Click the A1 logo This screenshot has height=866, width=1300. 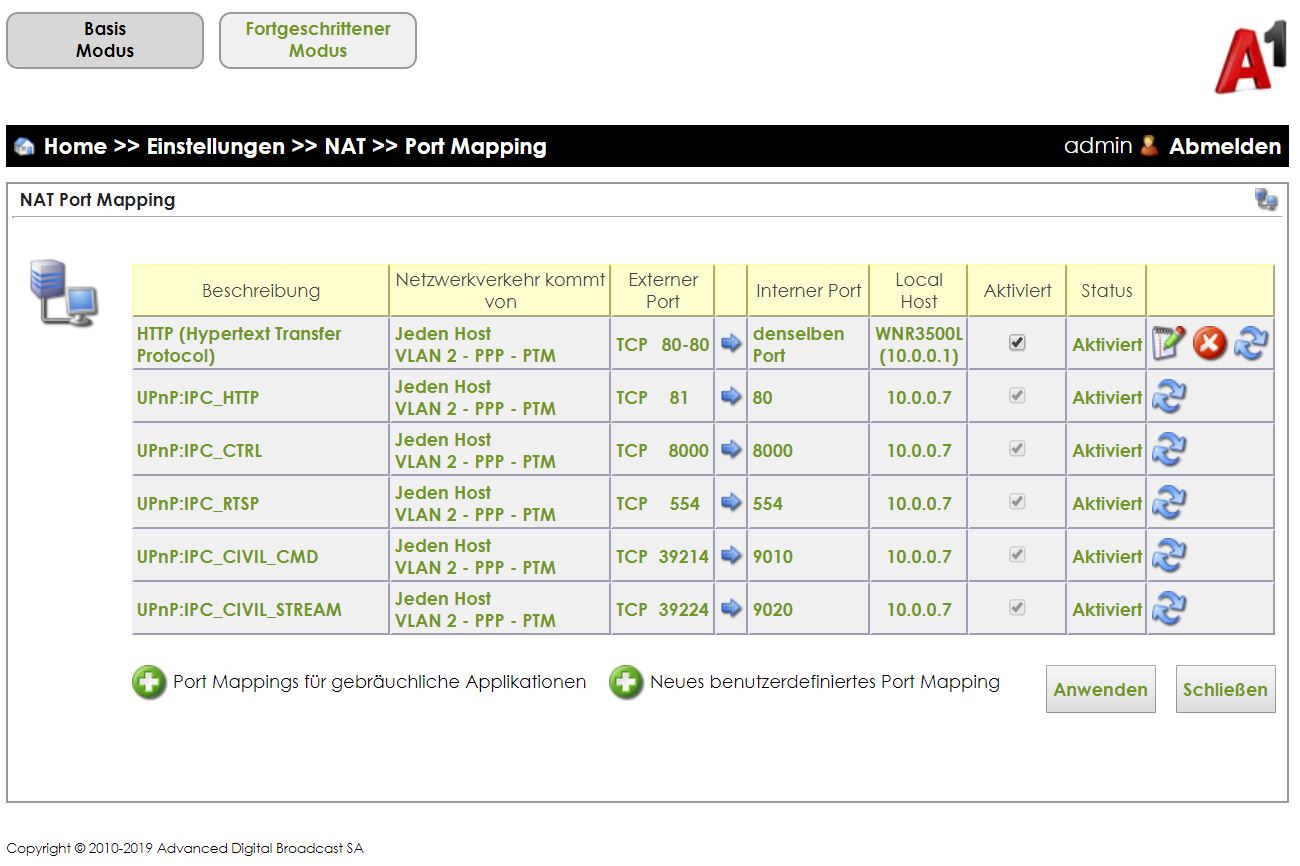1249,56
